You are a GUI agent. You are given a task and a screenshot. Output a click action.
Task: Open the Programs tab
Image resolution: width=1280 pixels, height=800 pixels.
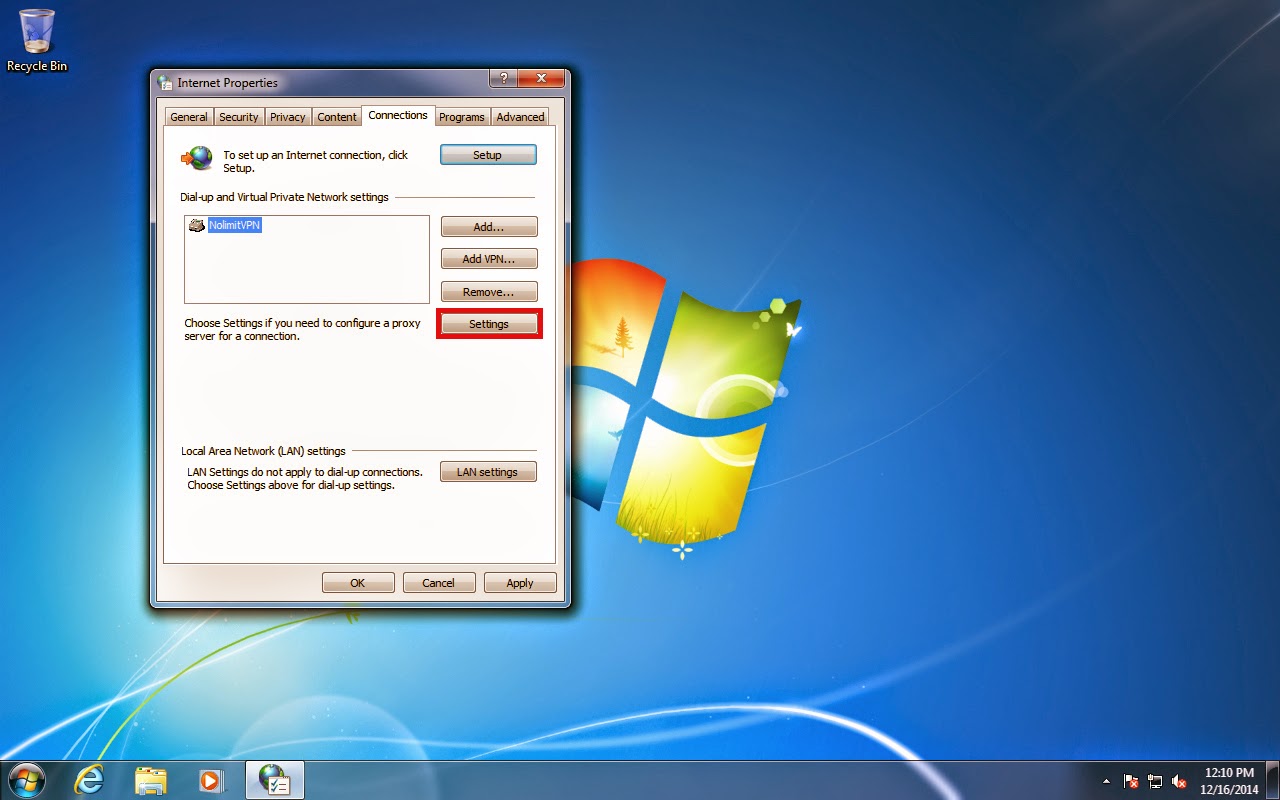(462, 117)
